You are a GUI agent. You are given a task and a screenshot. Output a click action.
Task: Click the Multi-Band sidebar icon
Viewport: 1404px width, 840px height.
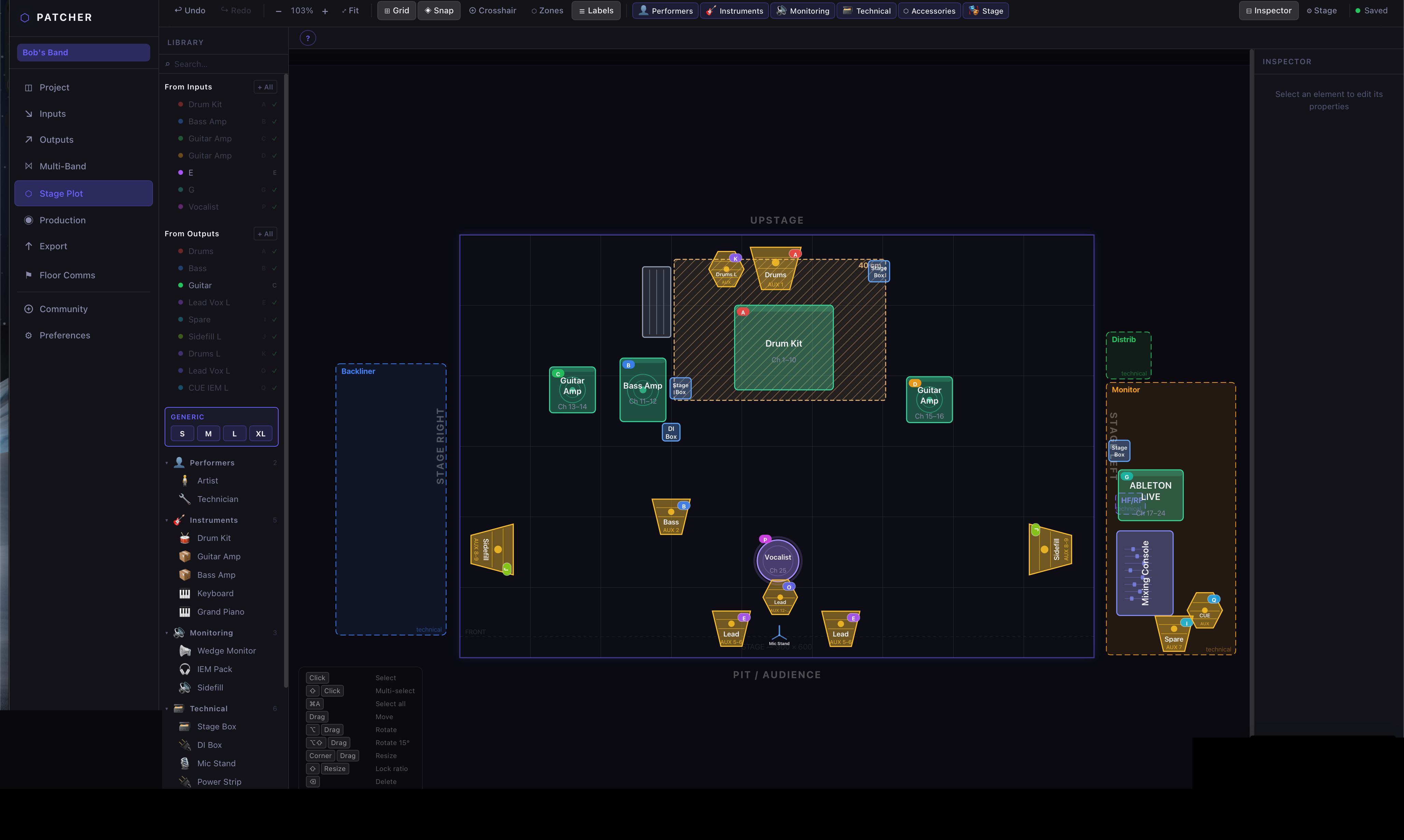click(28, 166)
